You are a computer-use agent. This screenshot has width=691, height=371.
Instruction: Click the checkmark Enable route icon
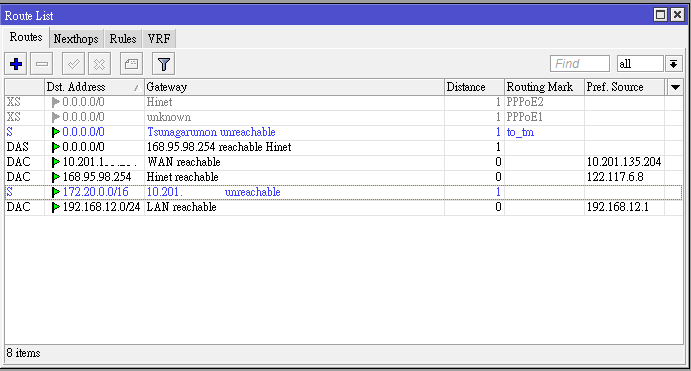pos(73,64)
